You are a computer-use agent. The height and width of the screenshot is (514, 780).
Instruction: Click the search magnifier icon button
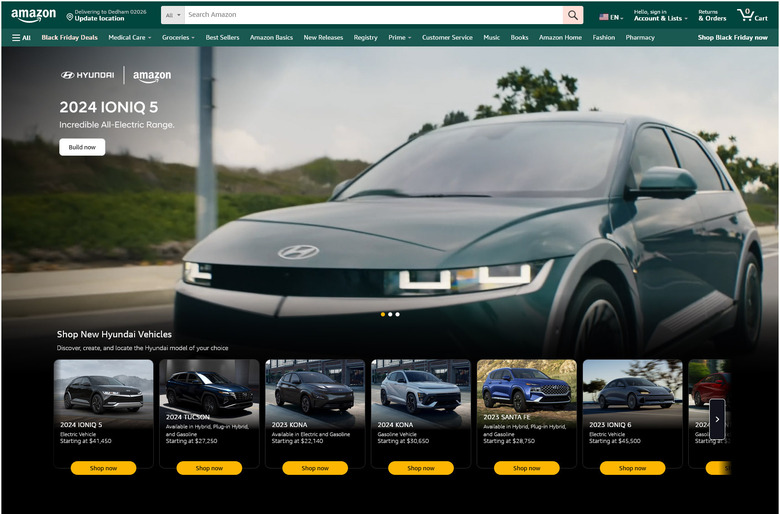tap(573, 15)
